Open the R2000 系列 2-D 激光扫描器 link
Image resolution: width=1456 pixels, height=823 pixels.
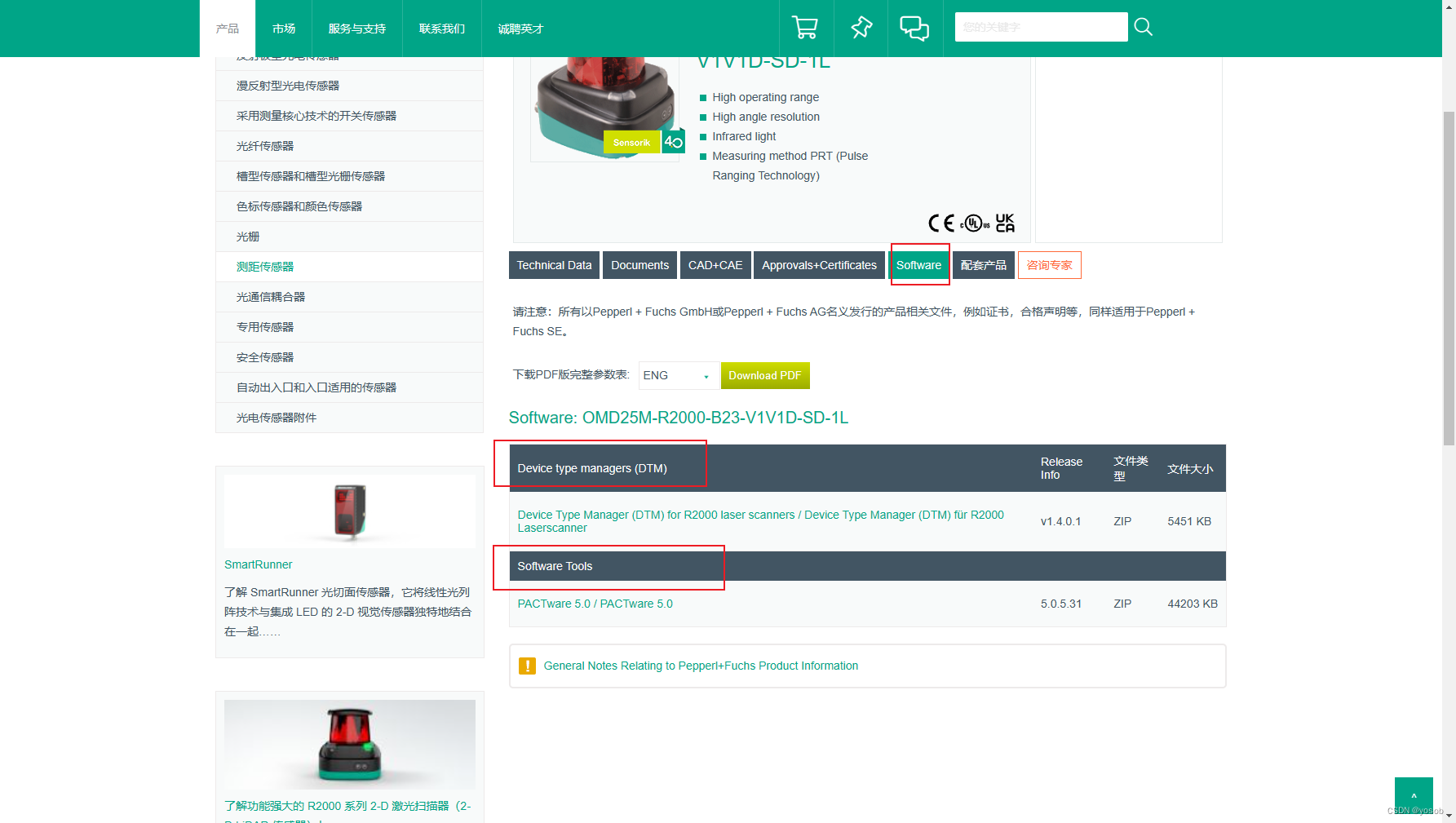pyautogui.click(x=347, y=806)
